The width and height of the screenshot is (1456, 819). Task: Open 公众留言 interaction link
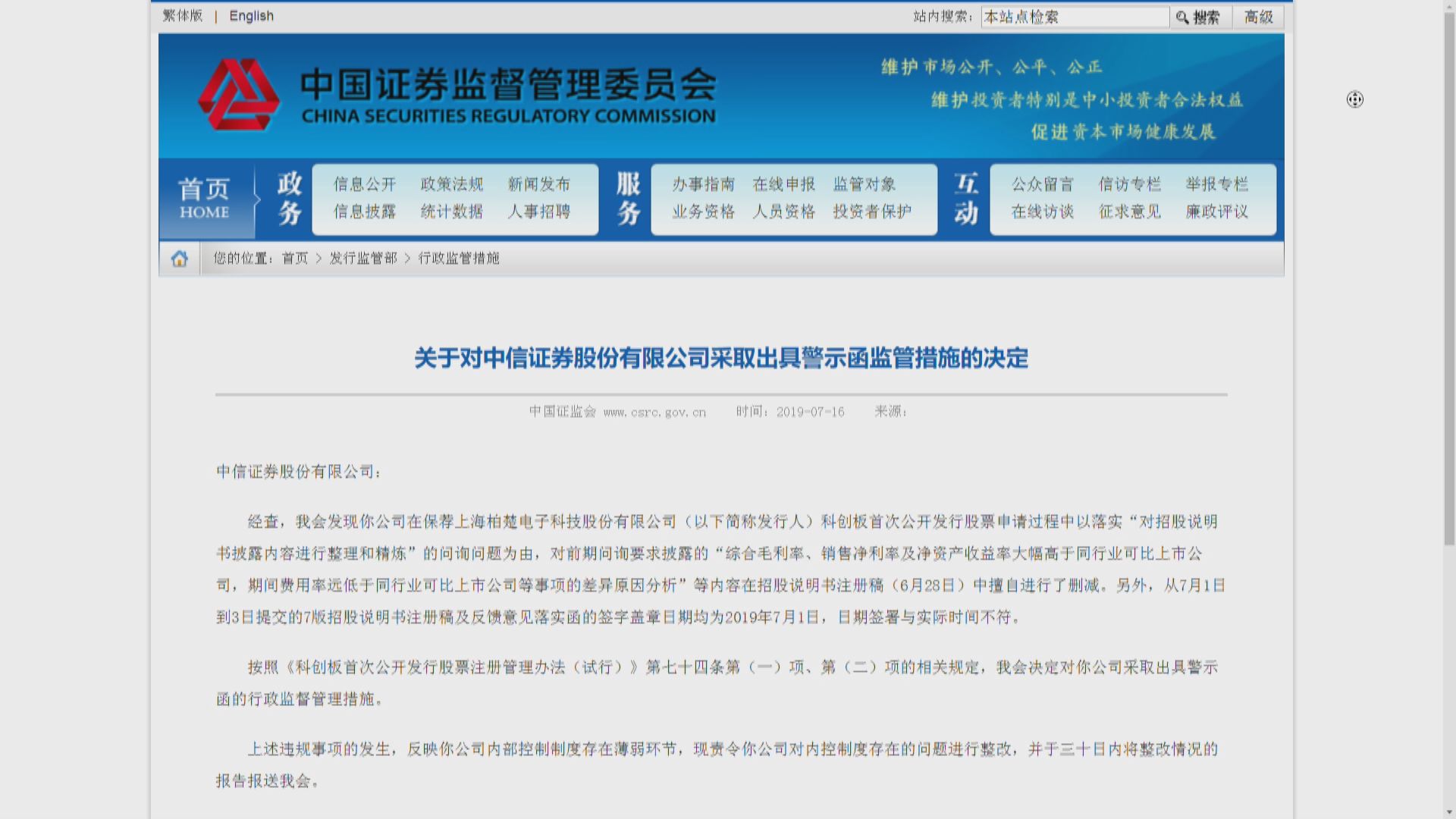point(1043,184)
